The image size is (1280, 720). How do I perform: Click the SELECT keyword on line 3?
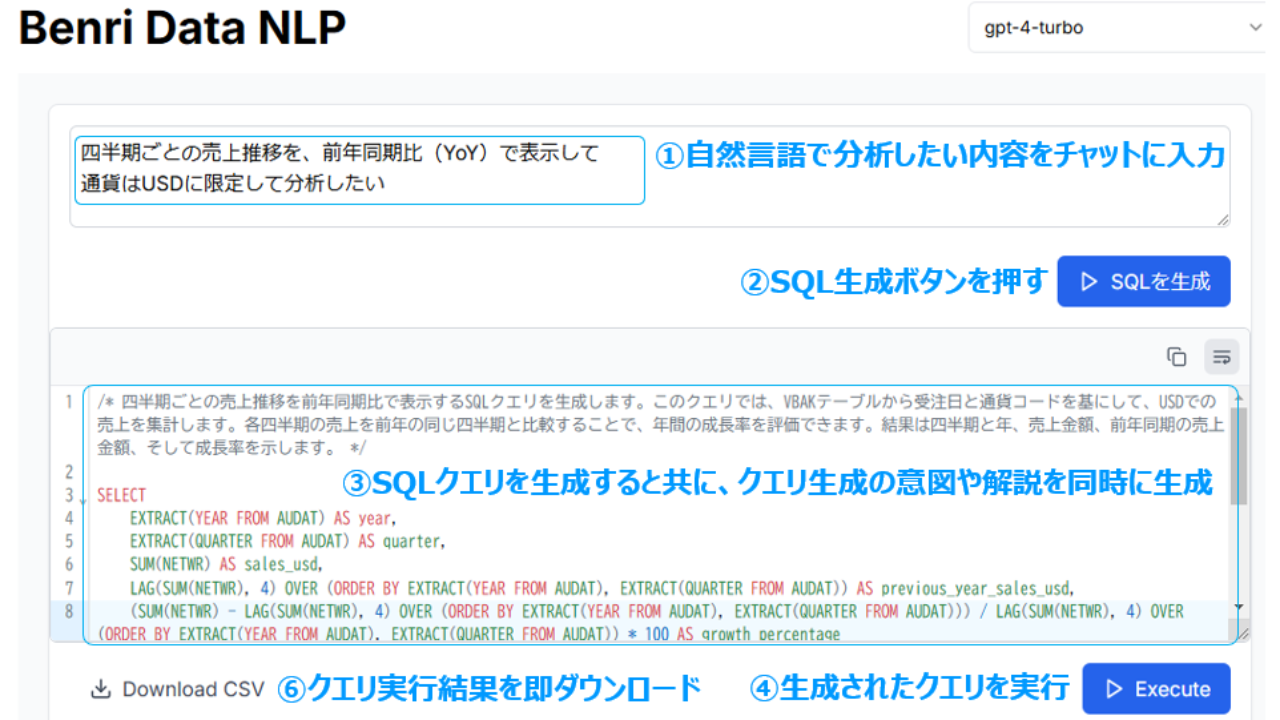tap(121, 495)
